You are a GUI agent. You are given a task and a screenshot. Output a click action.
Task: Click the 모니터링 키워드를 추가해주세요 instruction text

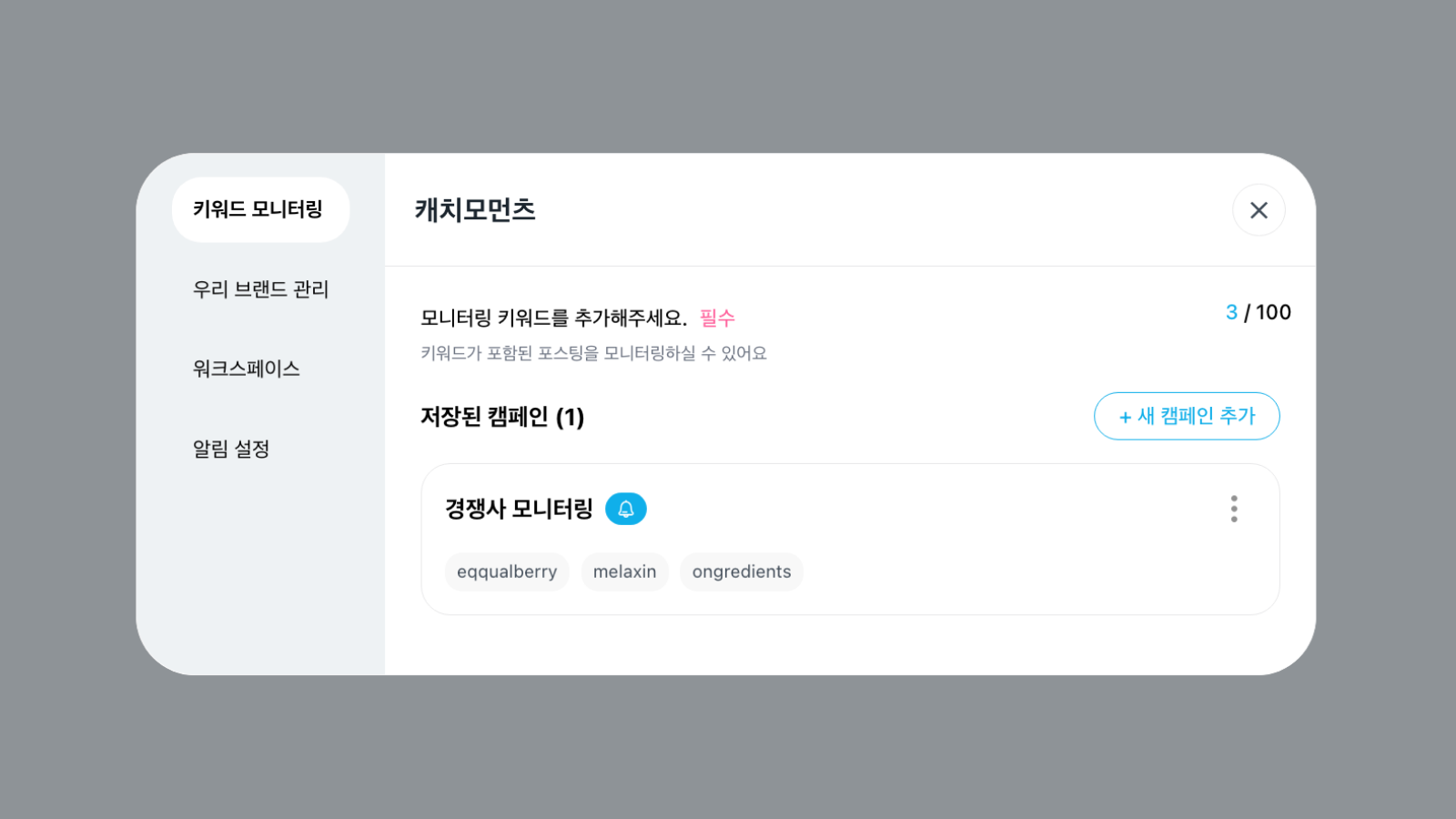[553, 318]
